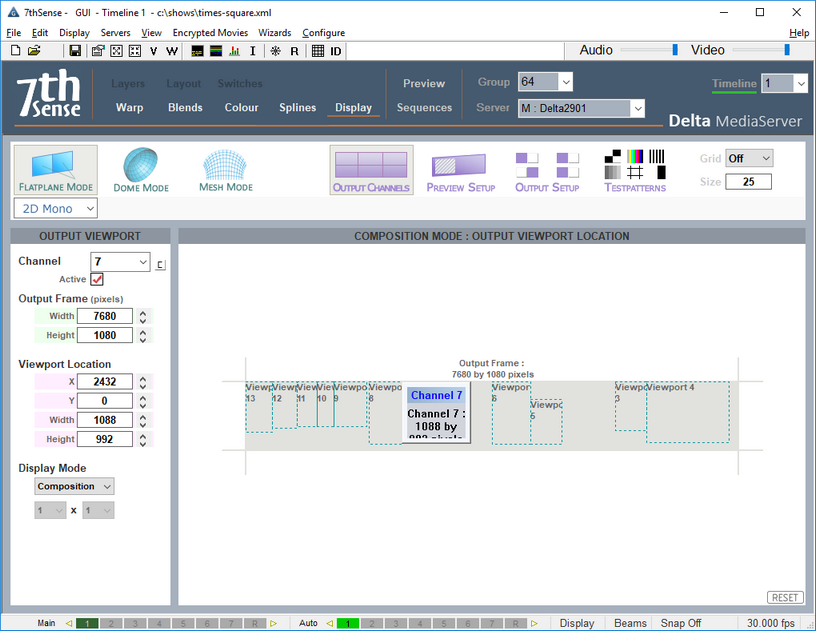Open Output Setup
Image resolution: width=816 pixels, height=631 pixels.
click(x=547, y=173)
